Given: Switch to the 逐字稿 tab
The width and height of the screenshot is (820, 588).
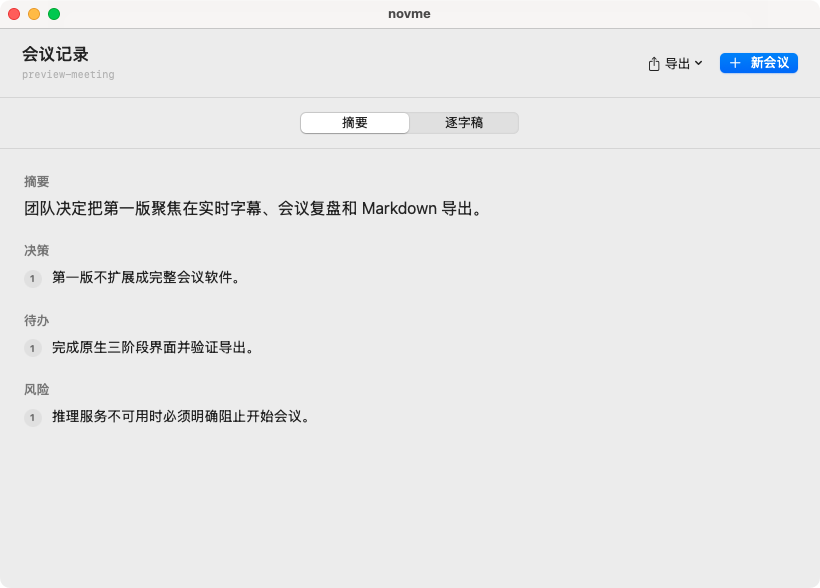Looking at the screenshot, I should pos(464,123).
